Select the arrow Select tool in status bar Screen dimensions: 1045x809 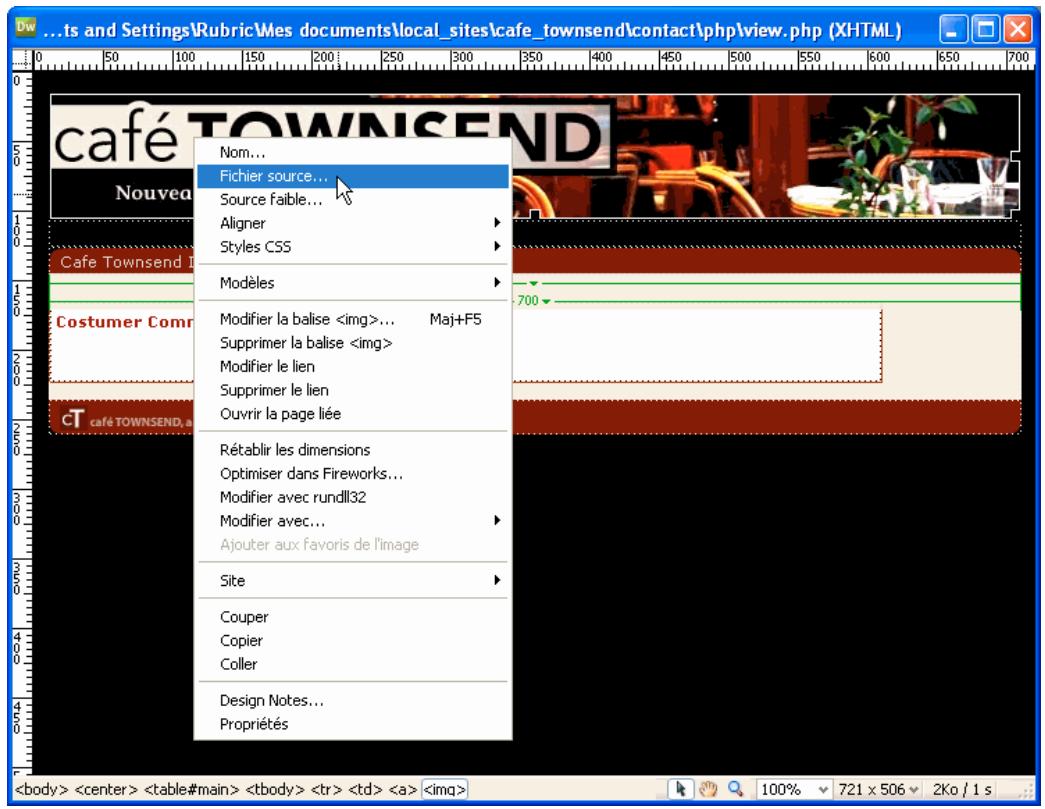[680, 789]
